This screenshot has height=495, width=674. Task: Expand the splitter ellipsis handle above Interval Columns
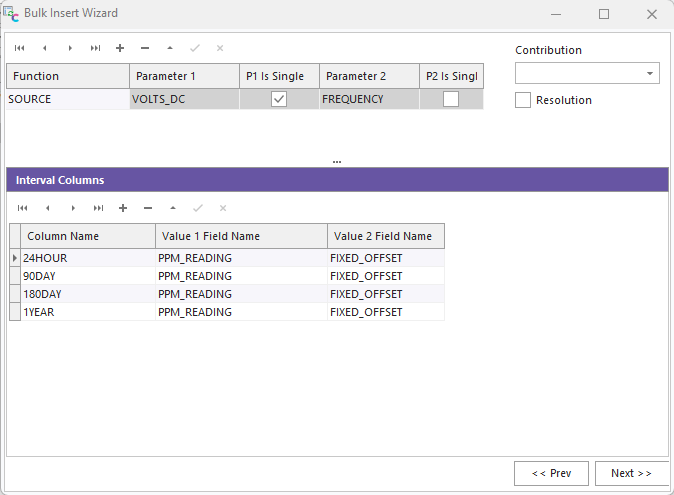click(337, 160)
